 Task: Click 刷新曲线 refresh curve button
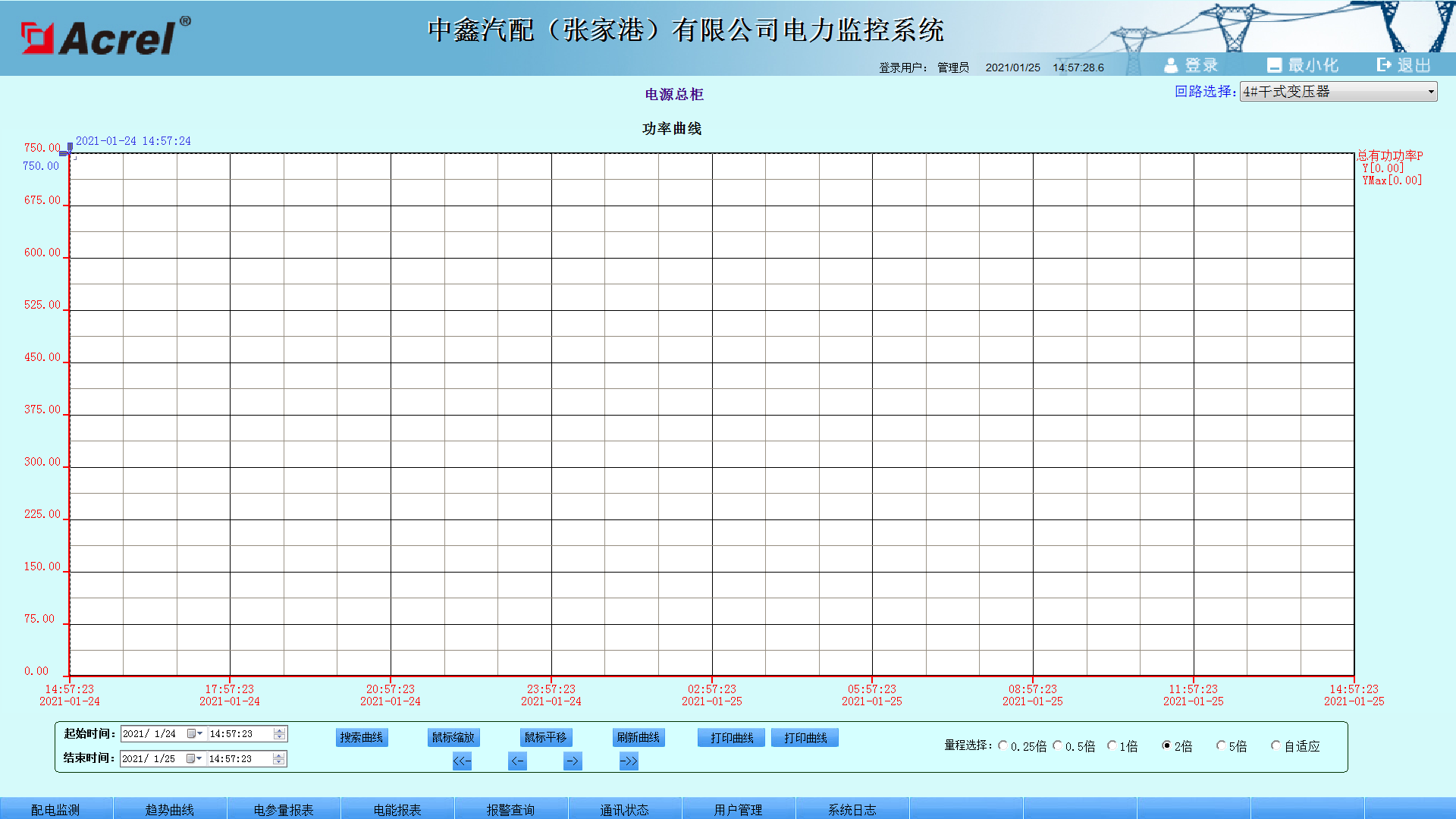639,737
